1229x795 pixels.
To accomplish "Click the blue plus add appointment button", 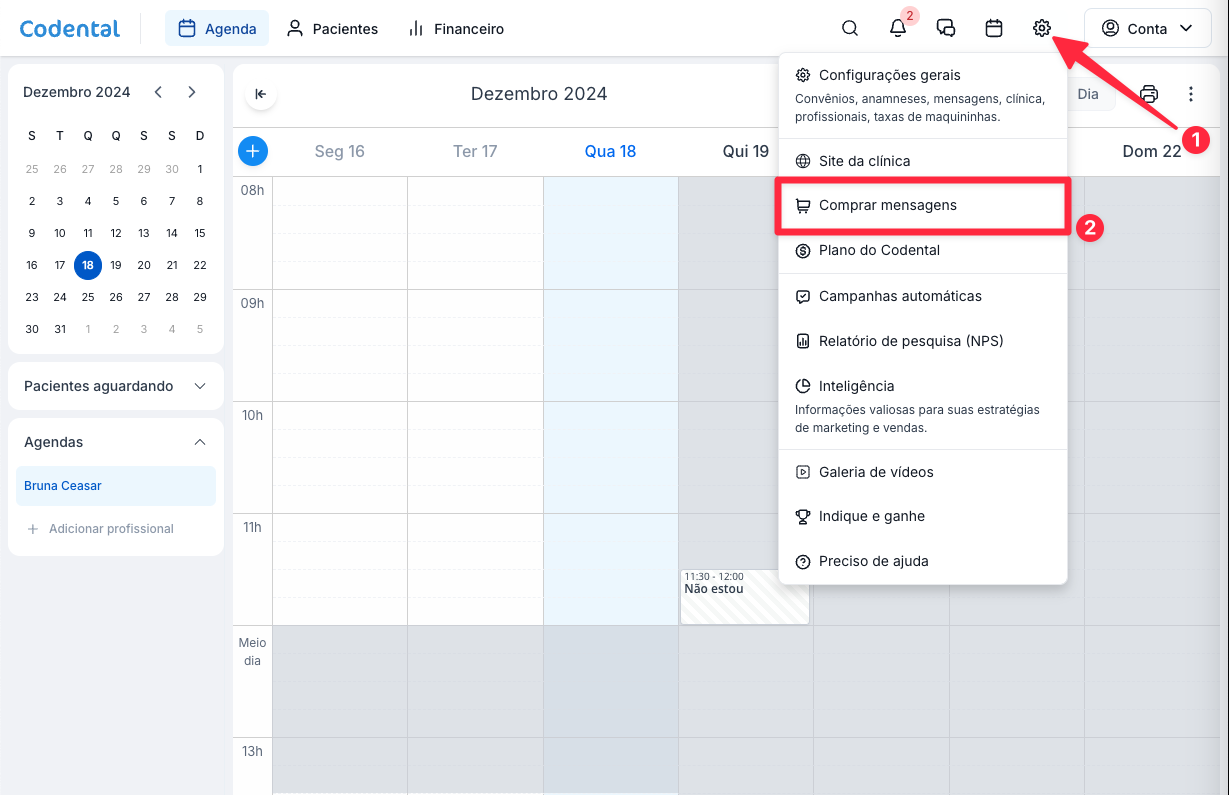I will [x=253, y=151].
